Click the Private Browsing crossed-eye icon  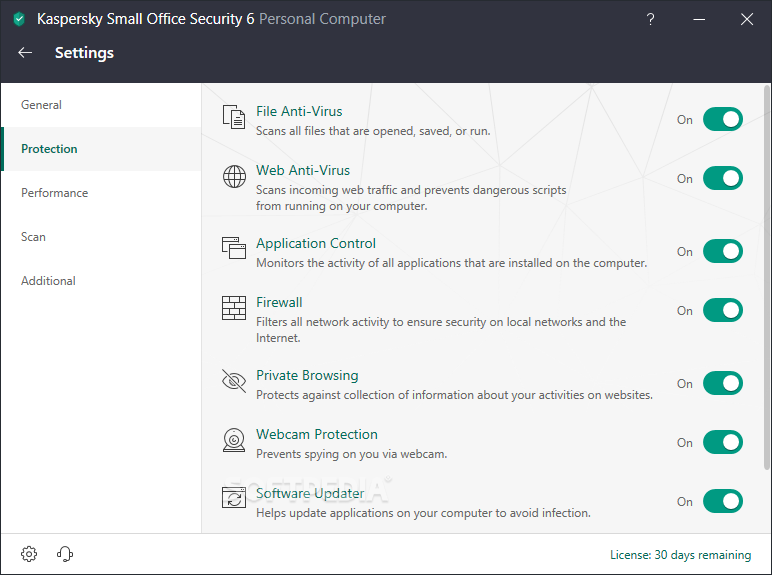pyautogui.click(x=234, y=381)
